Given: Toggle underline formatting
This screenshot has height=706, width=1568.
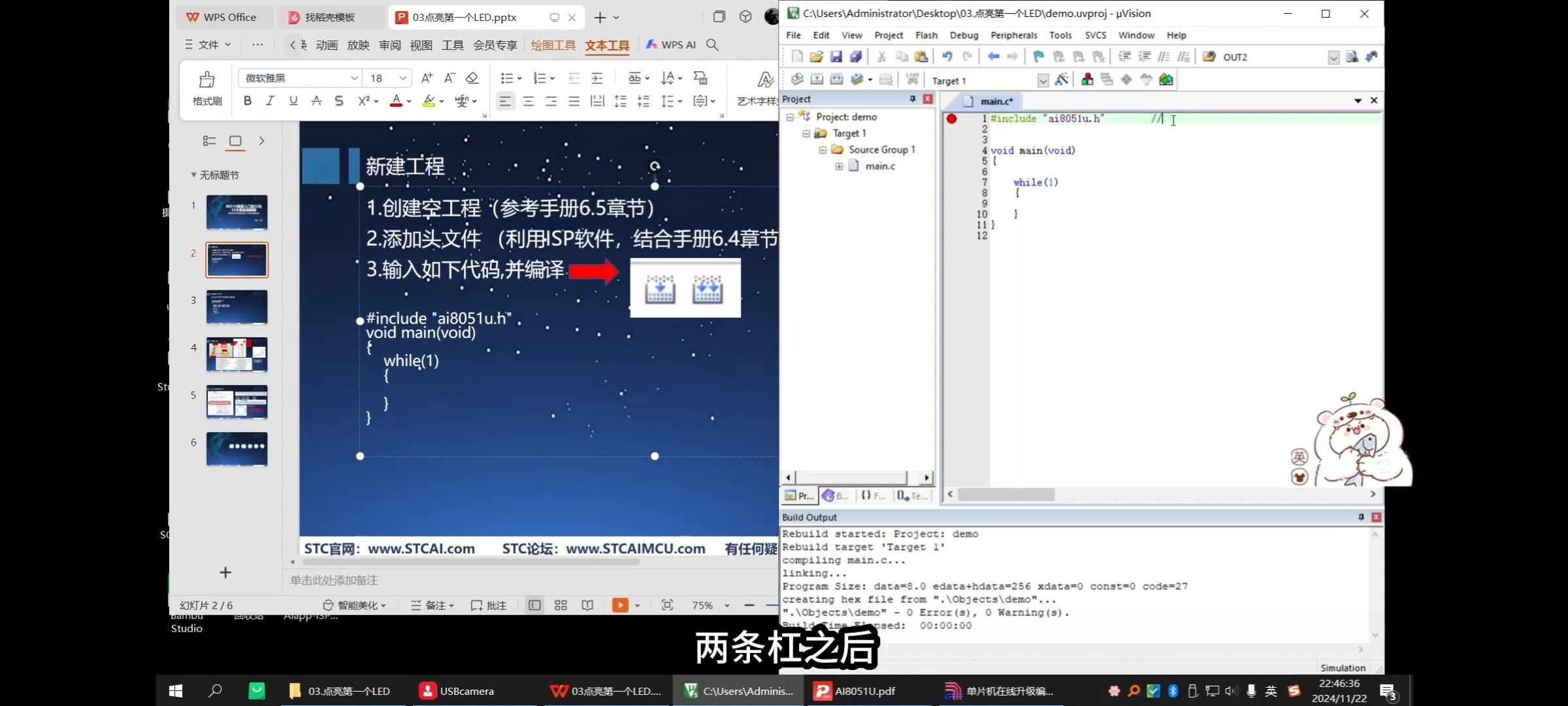Looking at the screenshot, I should [293, 101].
